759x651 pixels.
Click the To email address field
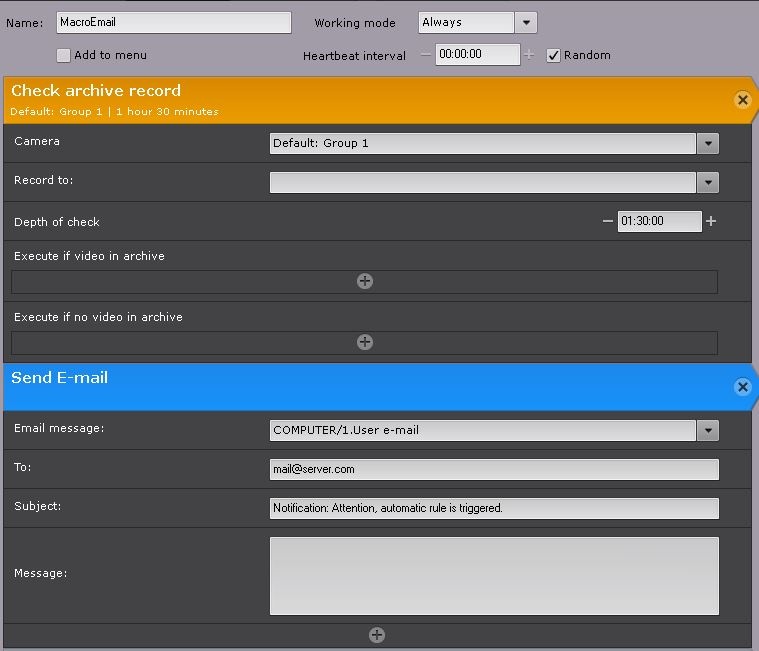(x=494, y=469)
